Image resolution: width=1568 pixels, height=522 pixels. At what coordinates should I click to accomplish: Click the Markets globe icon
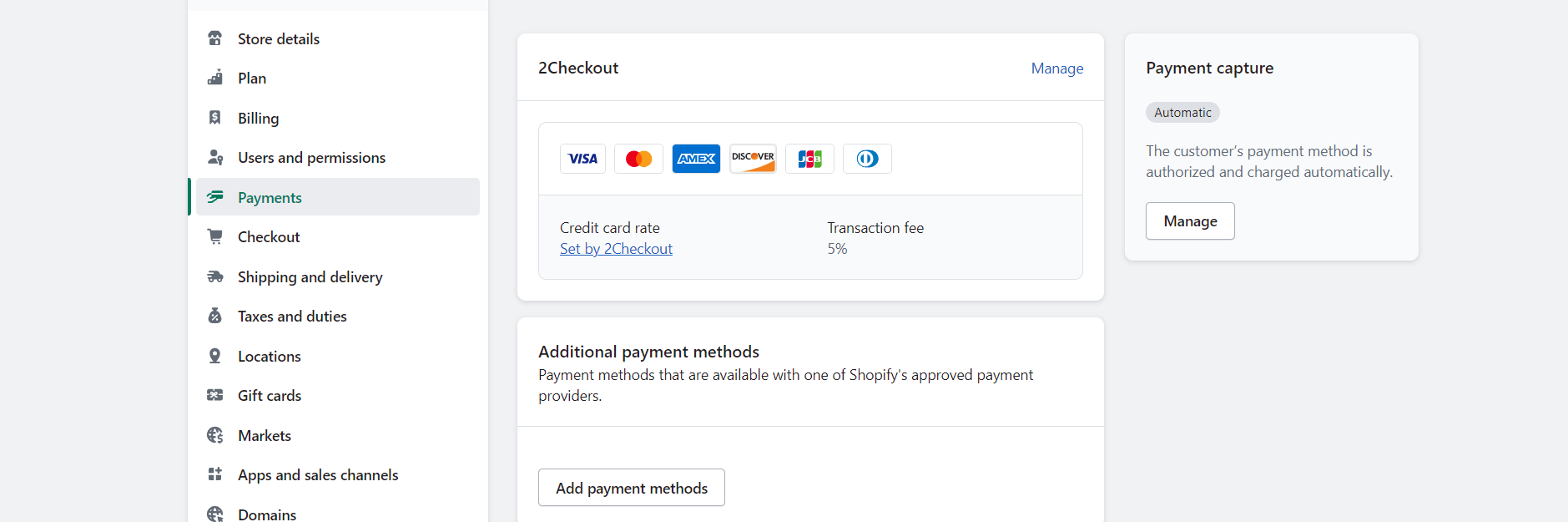(215, 435)
